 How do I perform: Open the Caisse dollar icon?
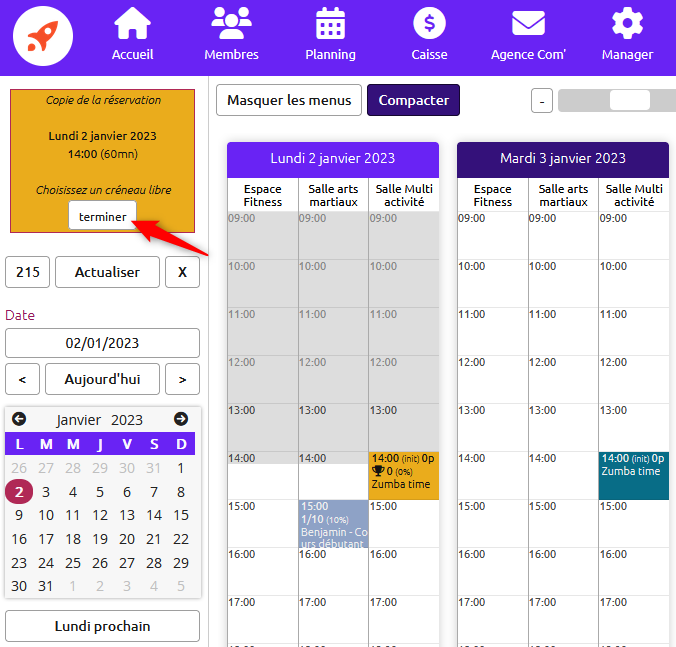(x=429, y=24)
